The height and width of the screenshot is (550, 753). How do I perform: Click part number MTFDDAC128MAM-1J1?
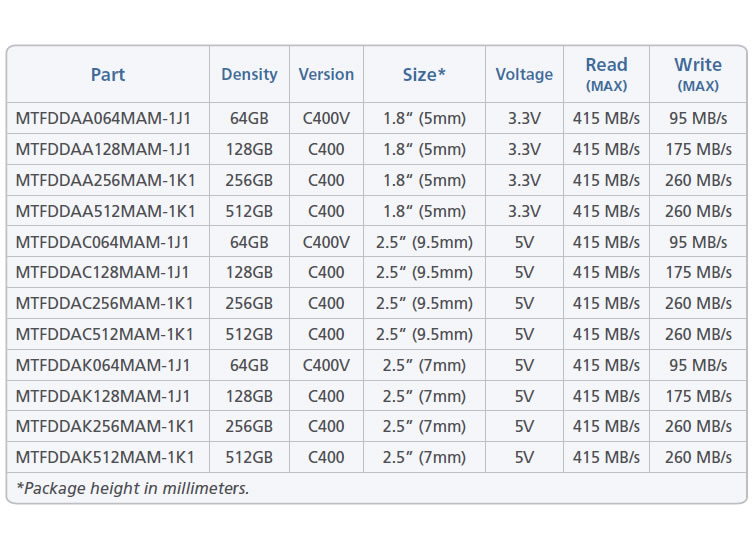(102, 272)
